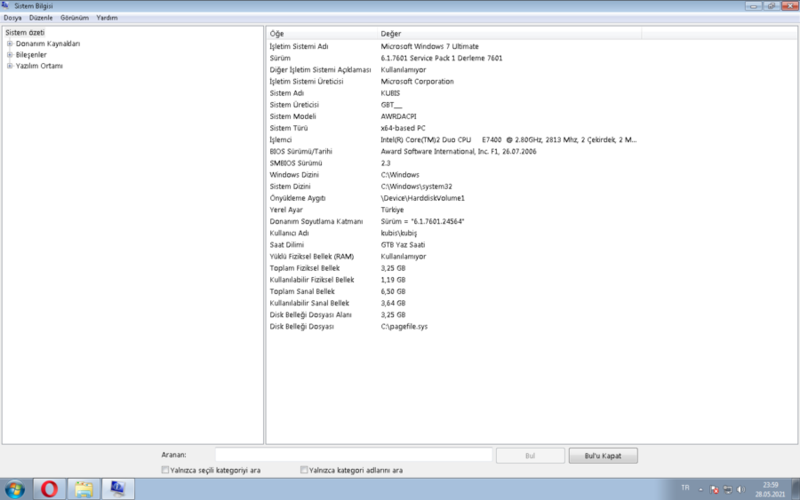Image resolution: width=800 pixels, height=500 pixels.
Task: Expand the Yazılım Ortamı tree node
Action: [x=9, y=66]
